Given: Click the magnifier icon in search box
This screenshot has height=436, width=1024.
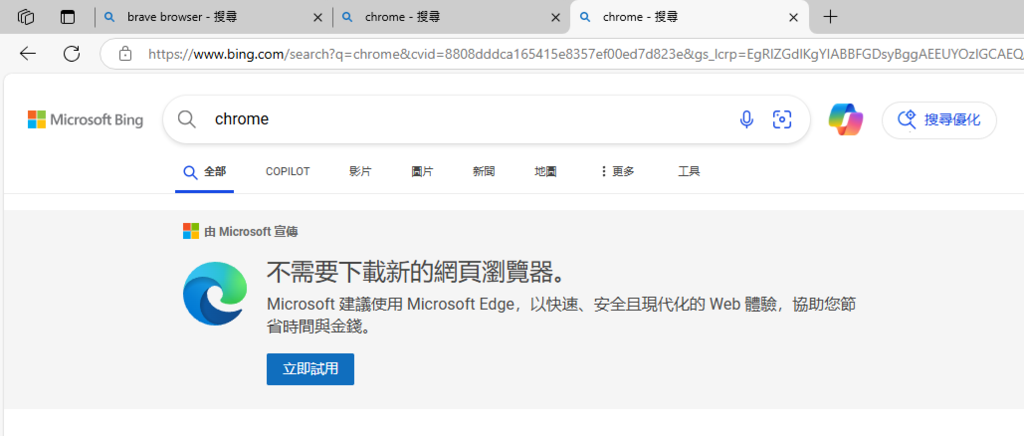Looking at the screenshot, I should coord(187,119).
